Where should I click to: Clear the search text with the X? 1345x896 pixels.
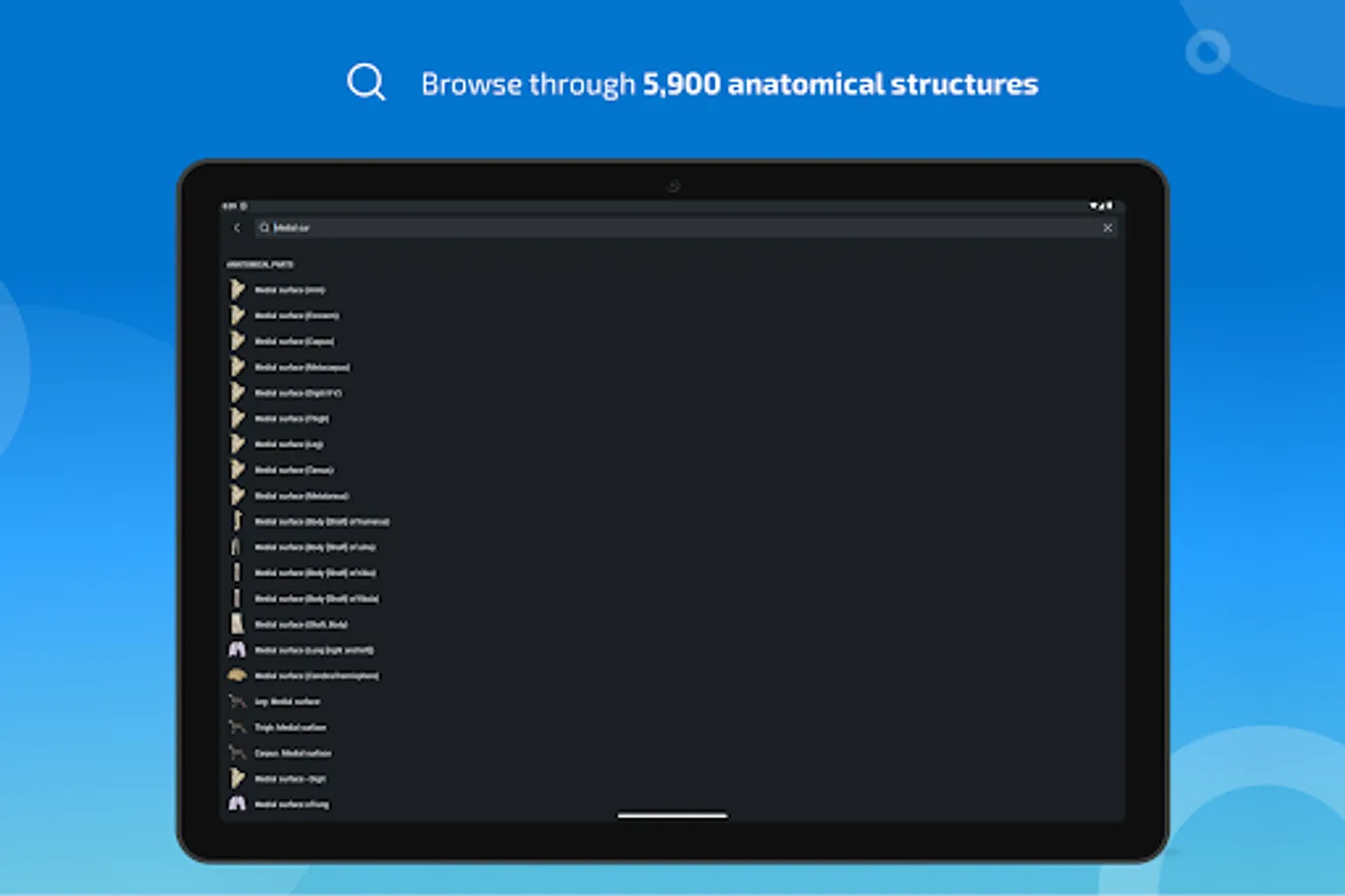[1107, 228]
